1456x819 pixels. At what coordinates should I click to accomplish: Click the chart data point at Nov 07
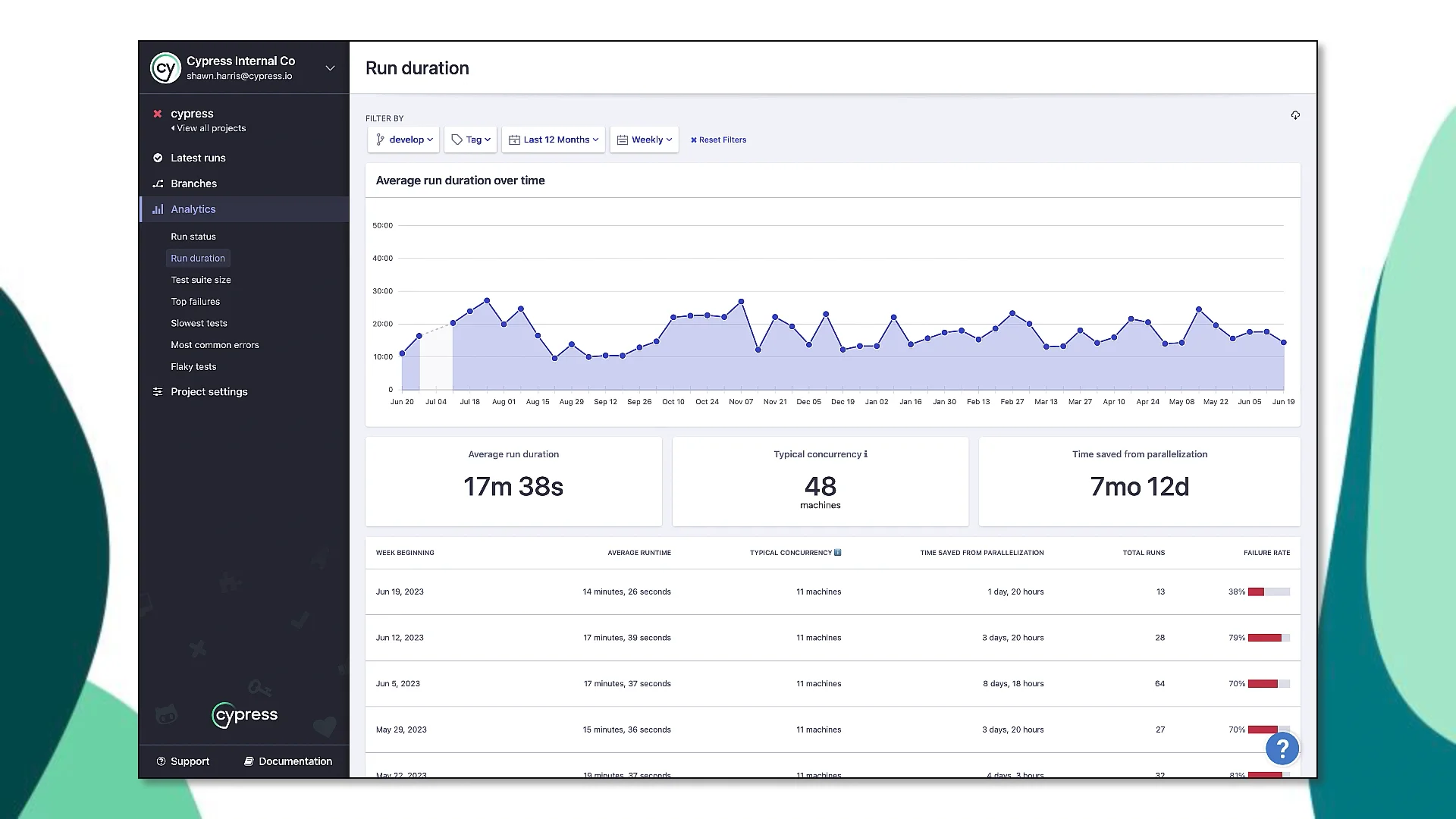click(x=741, y=302)
